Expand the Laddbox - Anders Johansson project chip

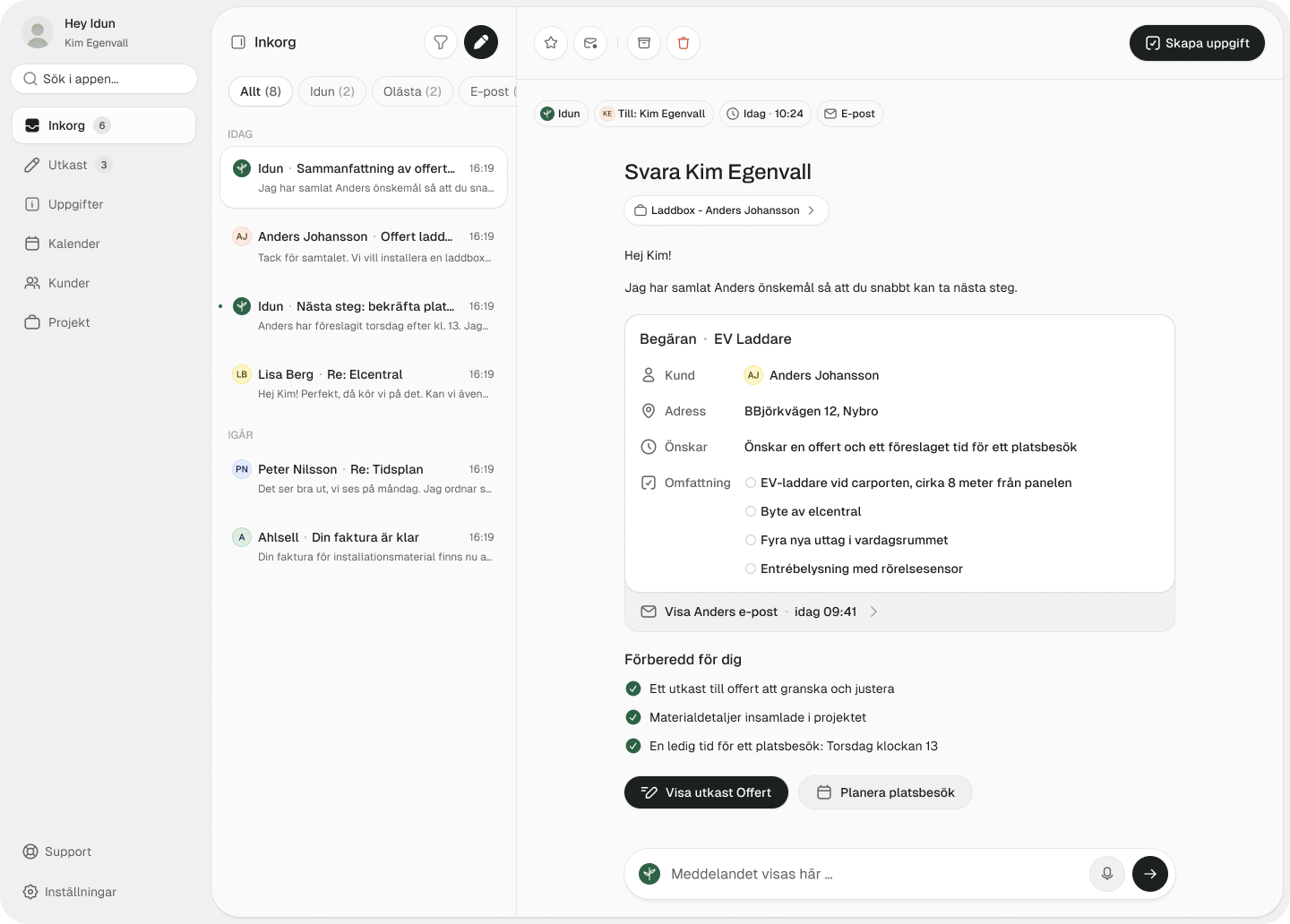pos(727,210)
